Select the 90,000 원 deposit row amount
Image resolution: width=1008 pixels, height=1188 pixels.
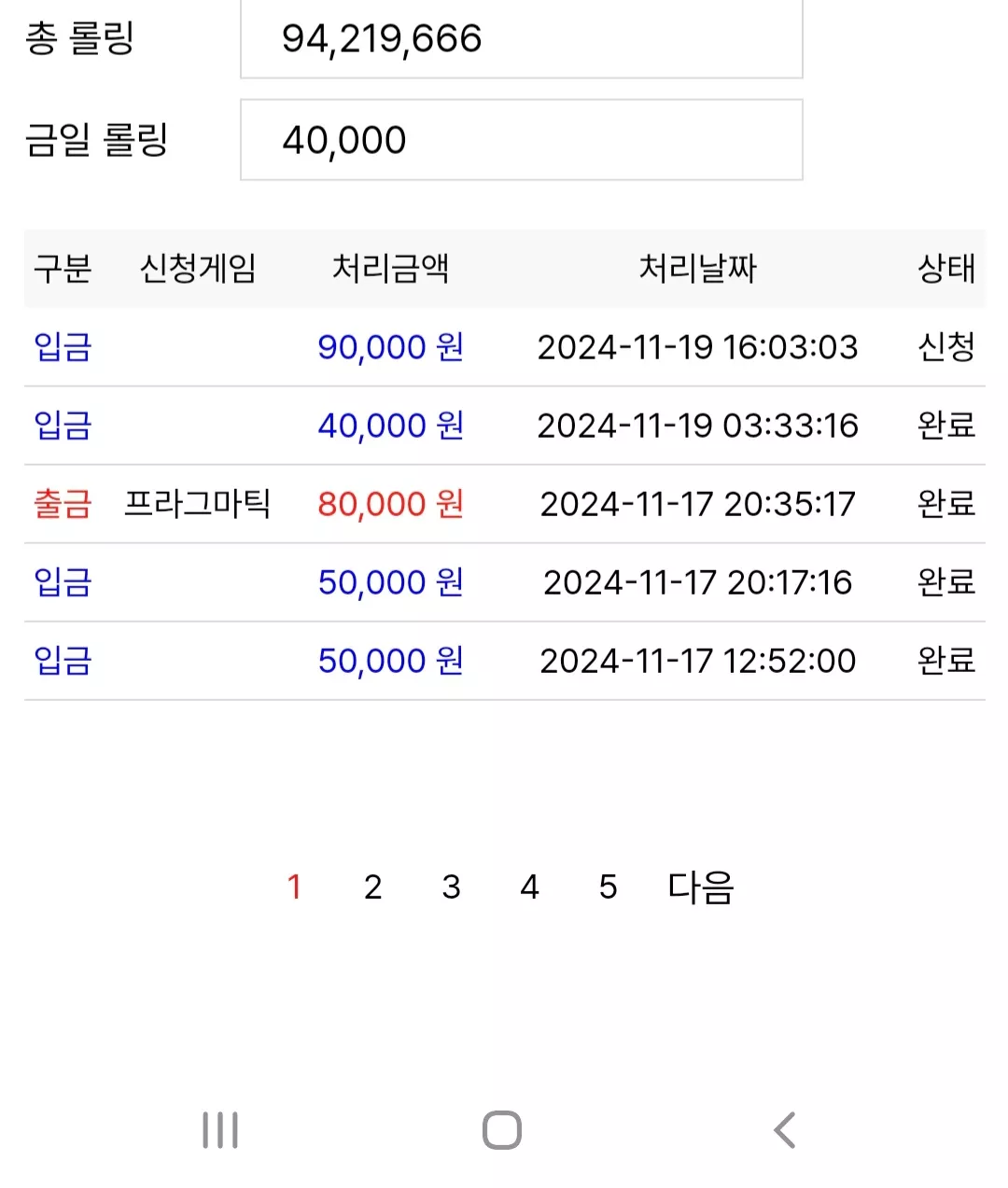(x=390, y=347)
